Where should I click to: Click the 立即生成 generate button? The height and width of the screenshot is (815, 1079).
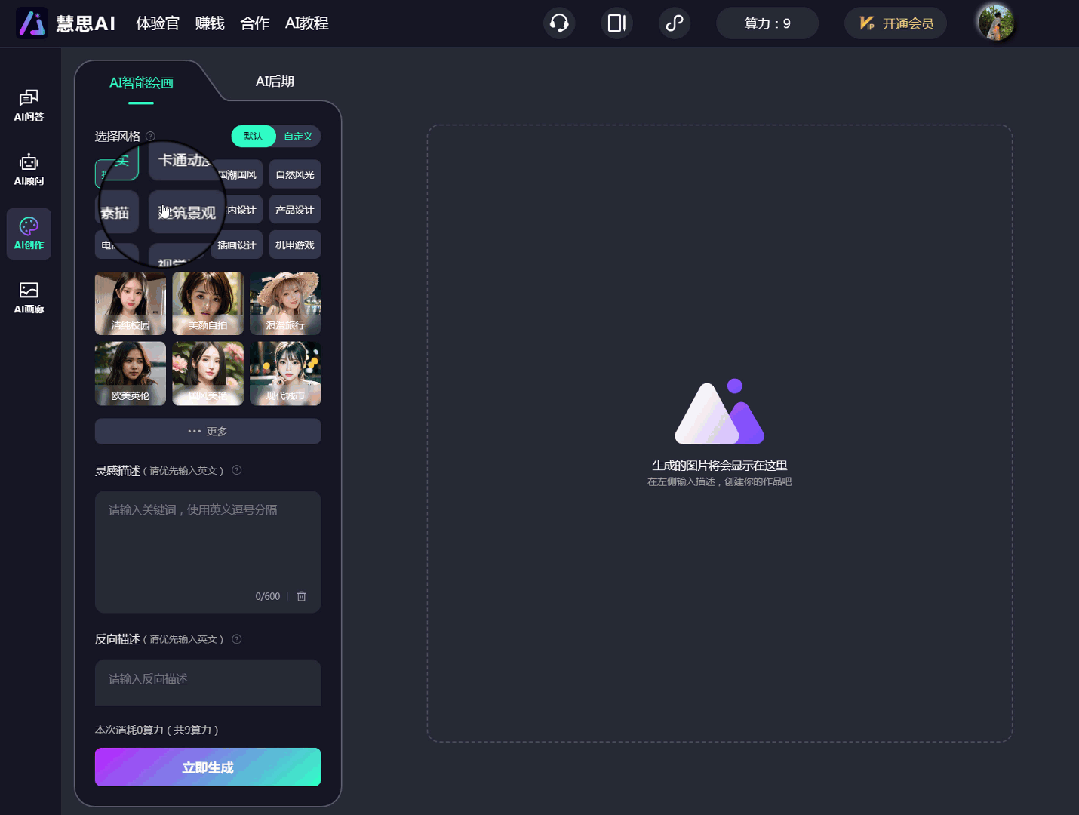(208, 767)
